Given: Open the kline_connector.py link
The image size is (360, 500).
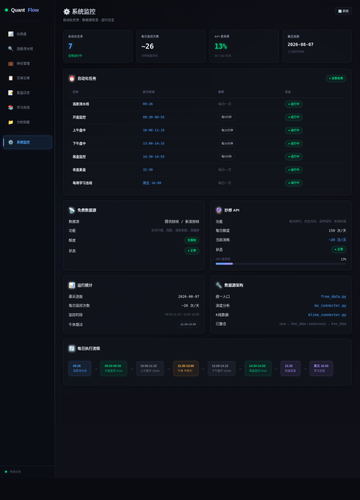Looking at the screenshot, I should click(327, 315).
